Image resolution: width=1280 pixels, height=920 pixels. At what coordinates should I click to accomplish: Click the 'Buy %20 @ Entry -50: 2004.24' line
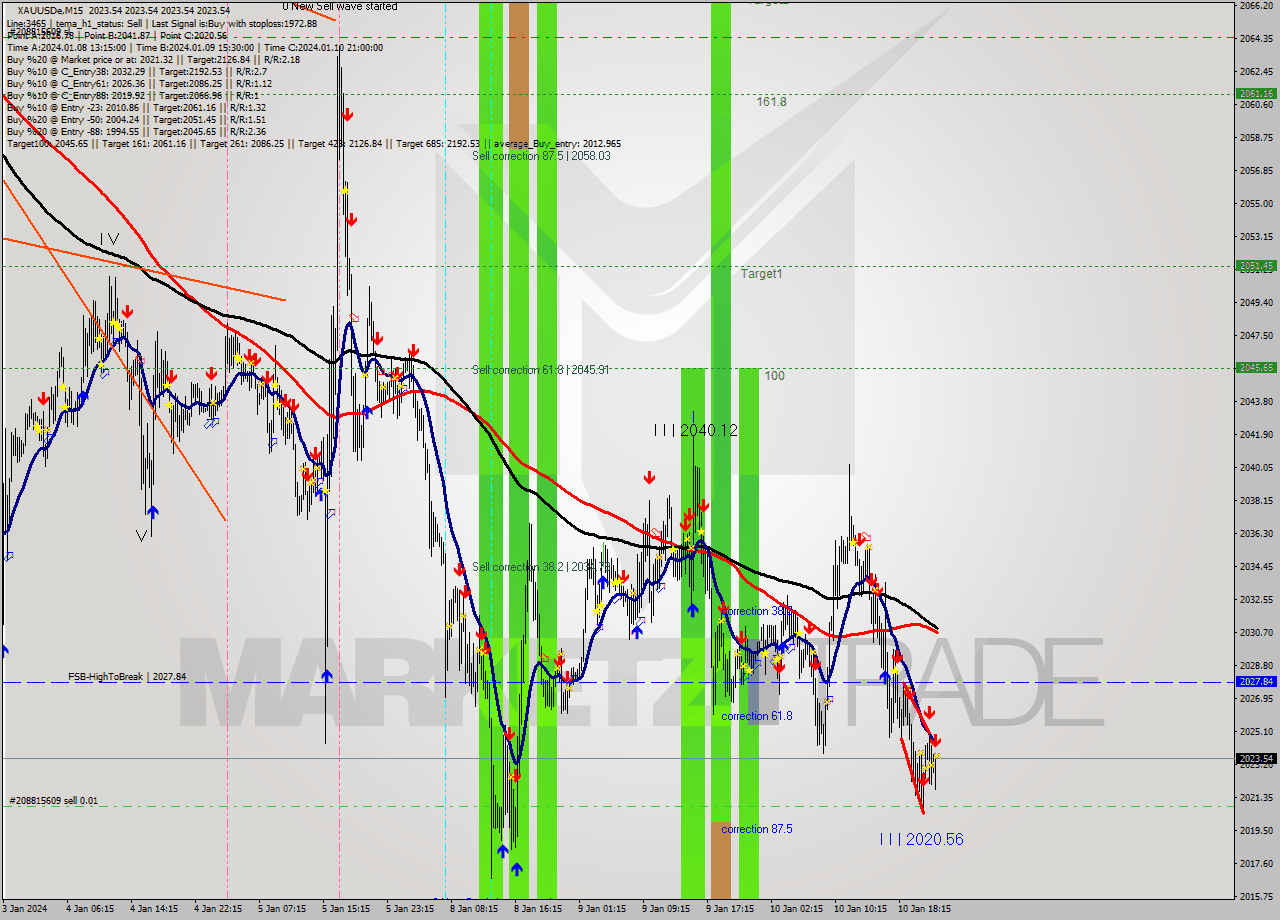136,120
